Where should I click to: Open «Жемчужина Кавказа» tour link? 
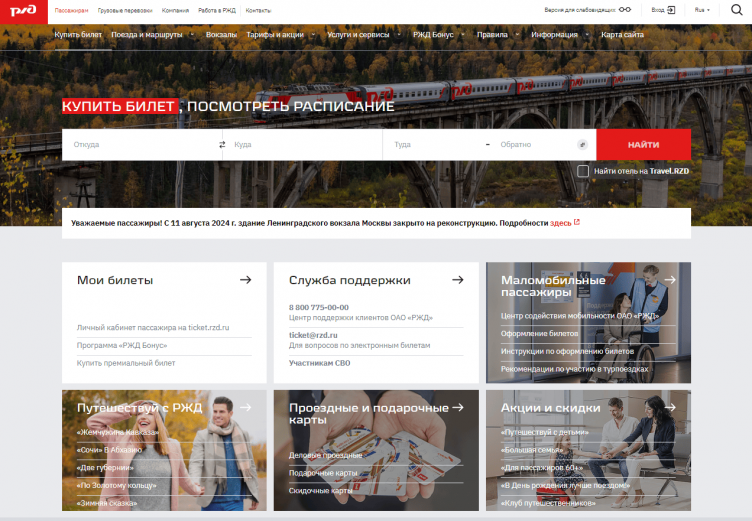pyautogui.click(x=118, y=432)
